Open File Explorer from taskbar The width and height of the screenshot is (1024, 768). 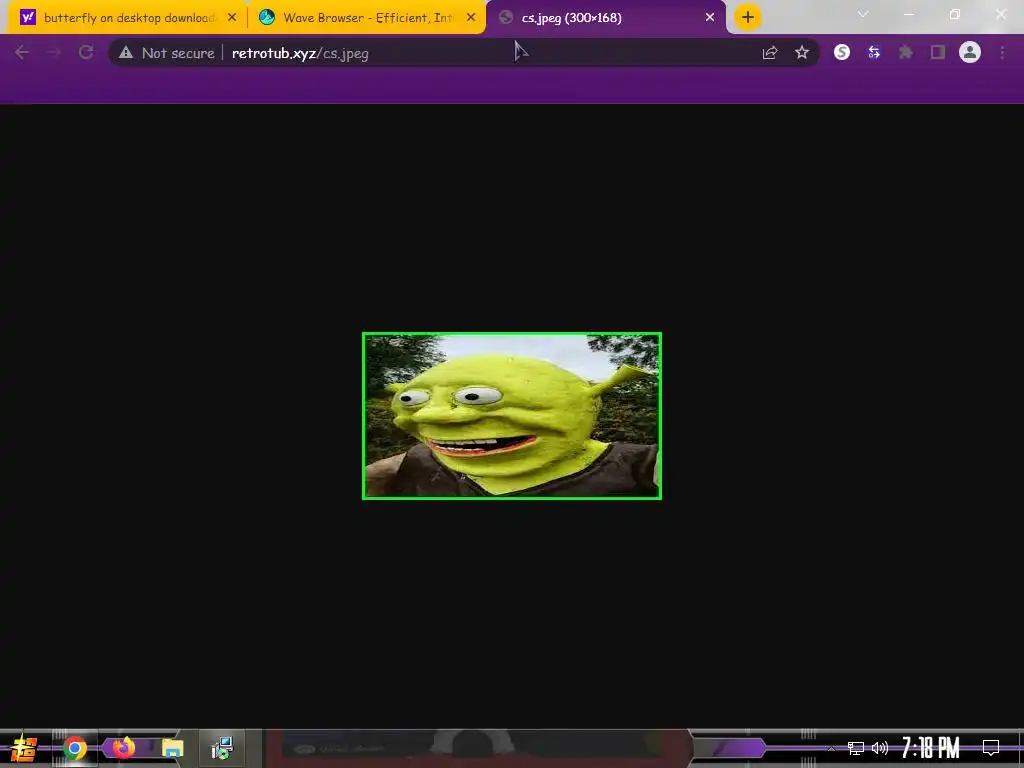pyautogui.click(x=172, y=748)
